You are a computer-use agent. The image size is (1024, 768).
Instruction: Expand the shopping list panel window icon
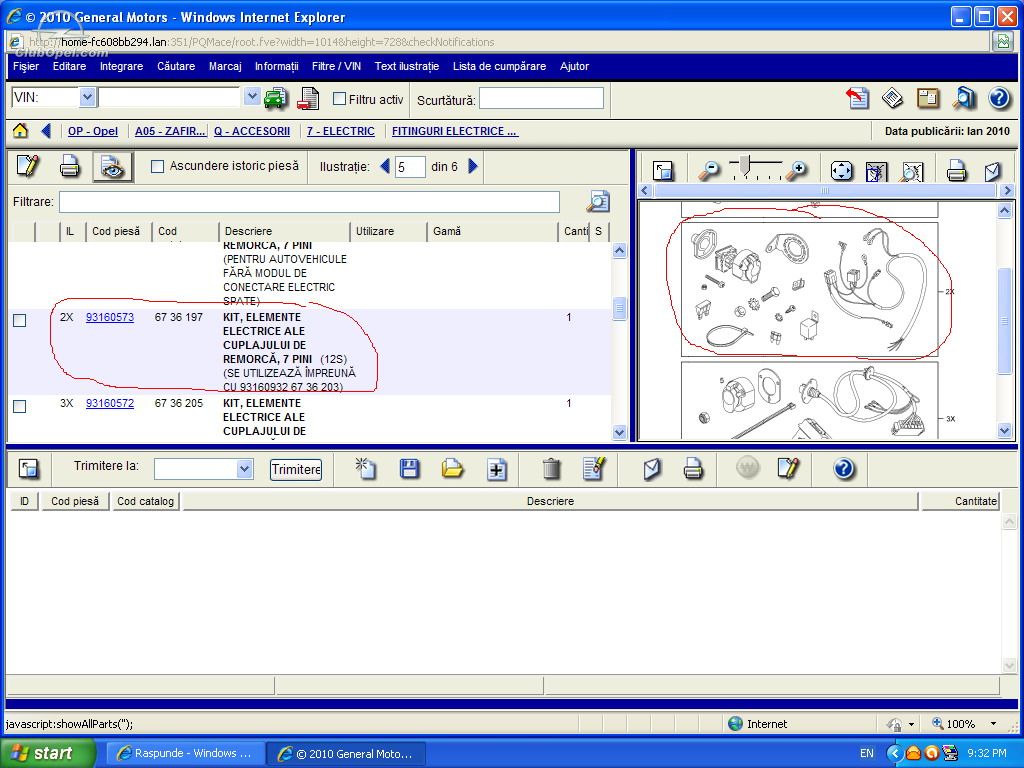28,468
